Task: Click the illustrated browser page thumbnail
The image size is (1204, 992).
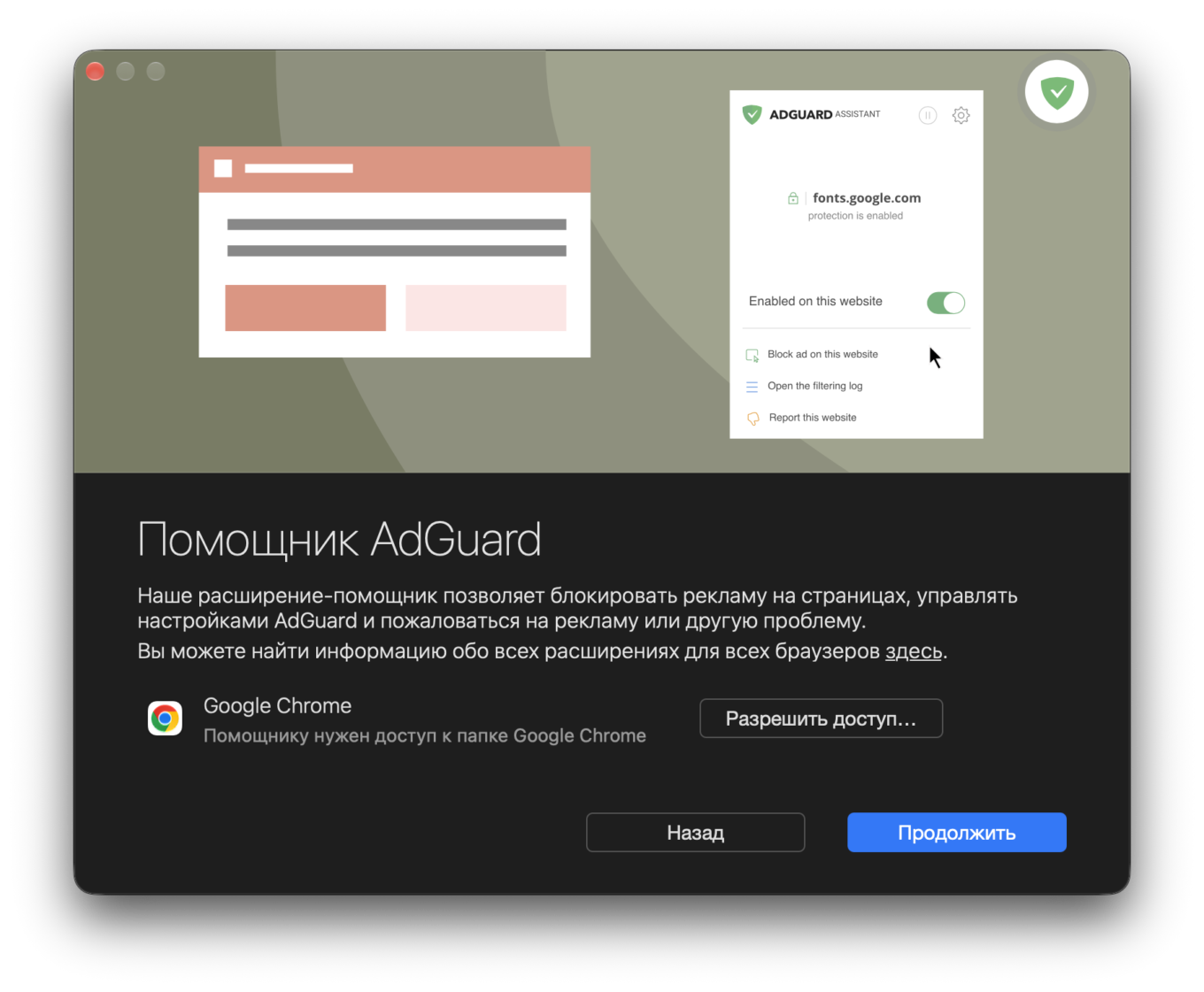Action: pyautogui.click(x=395, y=252)
